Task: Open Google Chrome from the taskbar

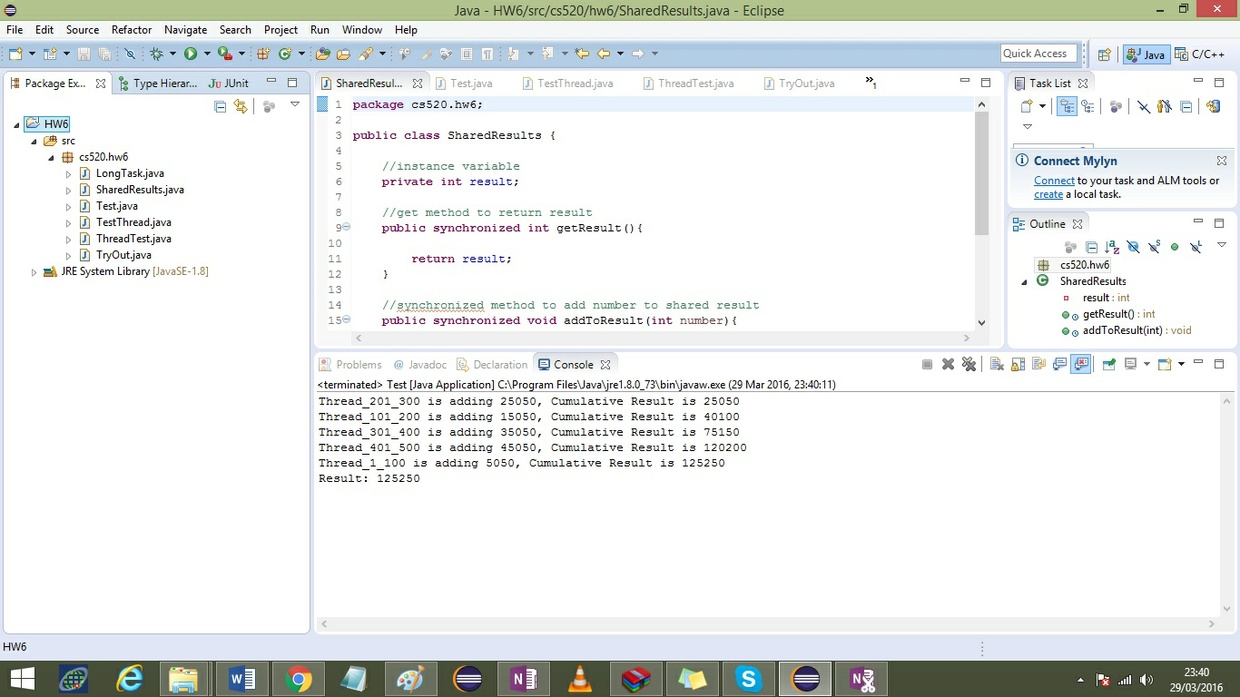Action: click(x=297, y=679)
